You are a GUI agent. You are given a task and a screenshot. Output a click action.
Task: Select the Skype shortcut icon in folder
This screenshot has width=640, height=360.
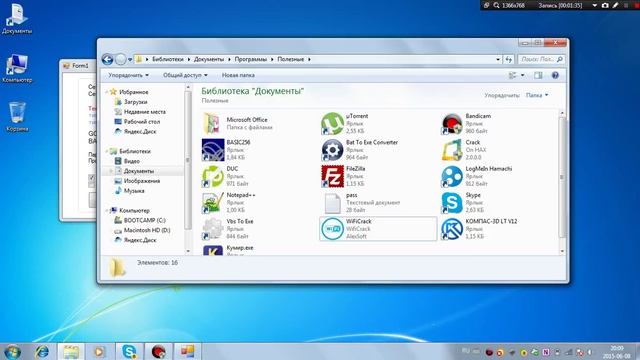click(451, 202)
